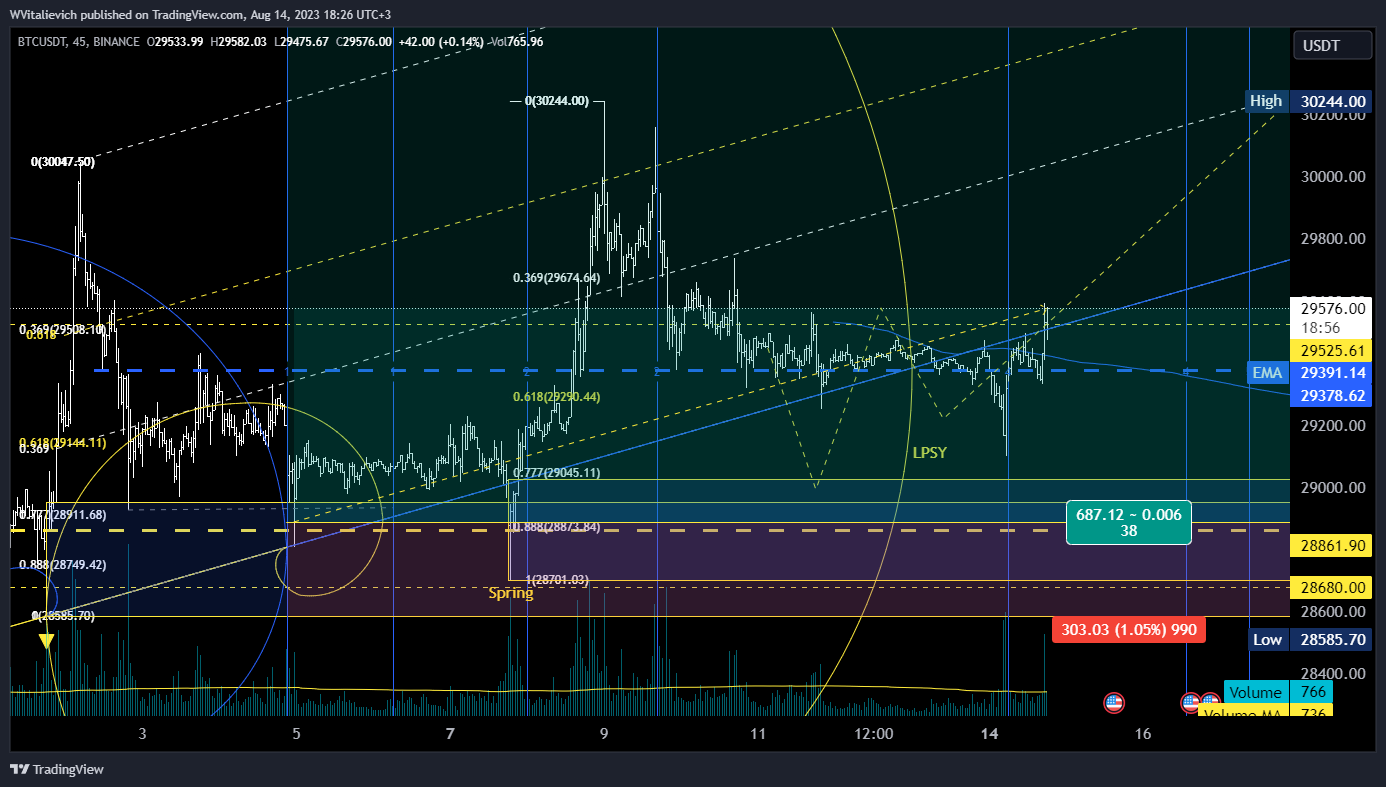Click the 29378.62 blue price label
Viewport: 1386px width, 787px height.
pyautogui.click(x=1331, y=396)
